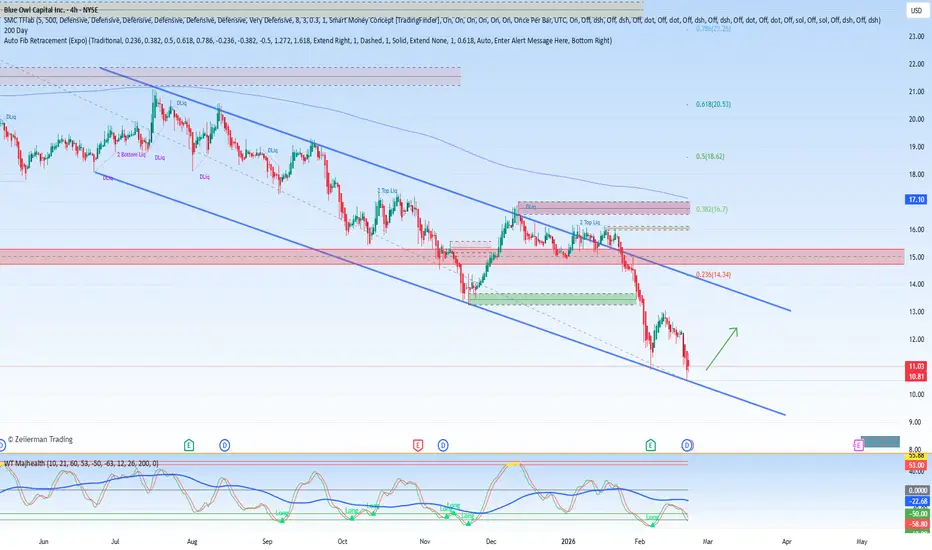Click the Sep label on time axis

tap(267, 542)
